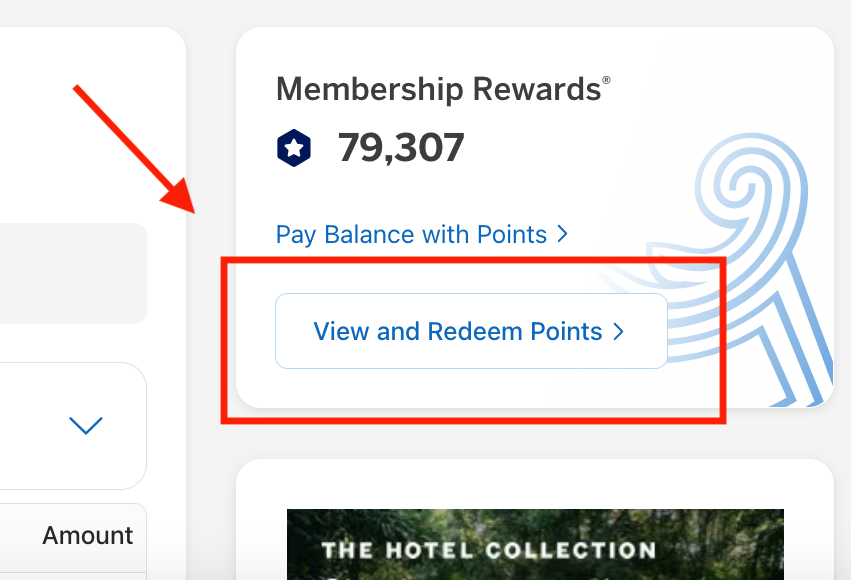The height and width of the screenshot is (580, 851).
Task: Click the blue hexagon icon beside the points total
Action: coord(294,147)
